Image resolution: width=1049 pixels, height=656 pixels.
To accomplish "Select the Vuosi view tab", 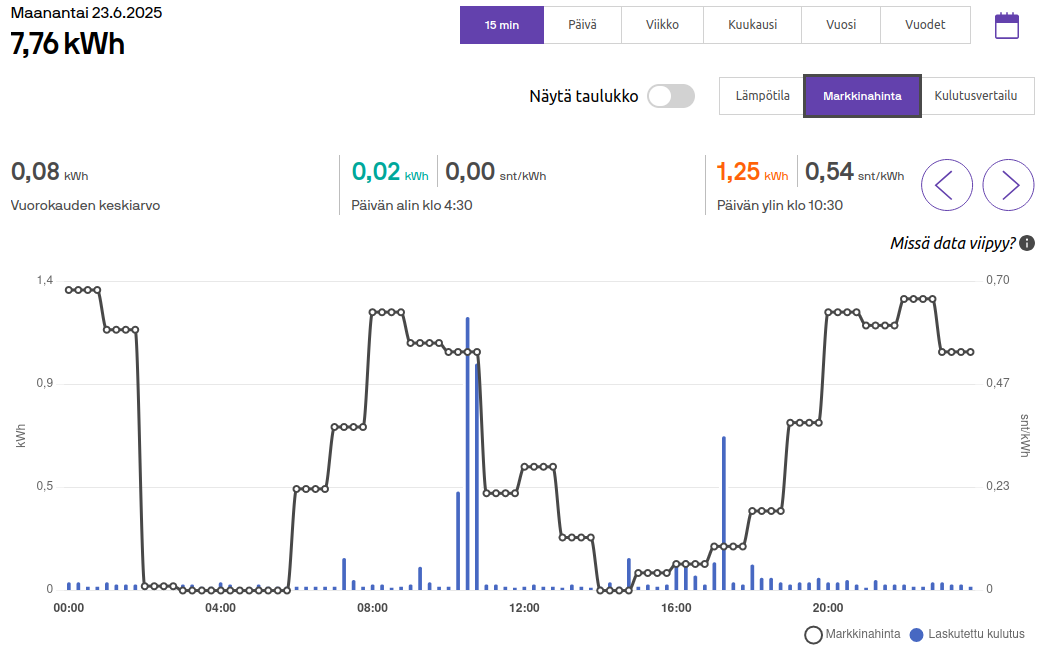I will click(x=841, y=25).
